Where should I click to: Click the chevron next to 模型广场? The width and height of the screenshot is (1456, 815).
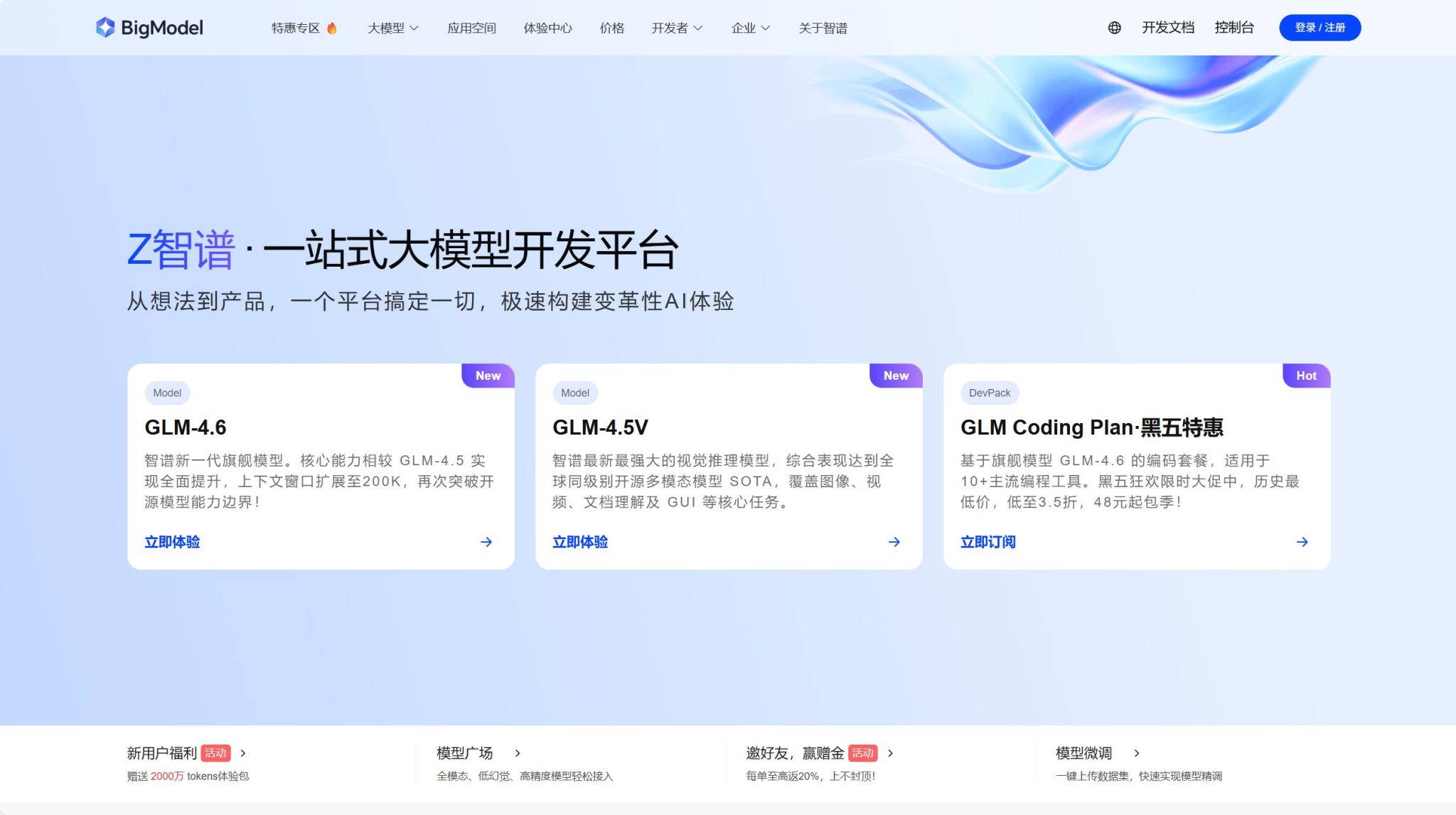coord(518,753)
